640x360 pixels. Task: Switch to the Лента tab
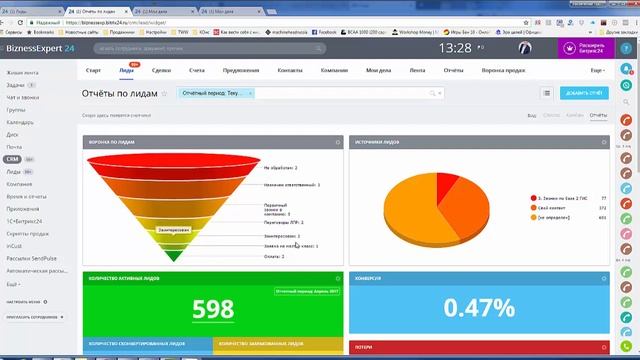click(417, 71)
